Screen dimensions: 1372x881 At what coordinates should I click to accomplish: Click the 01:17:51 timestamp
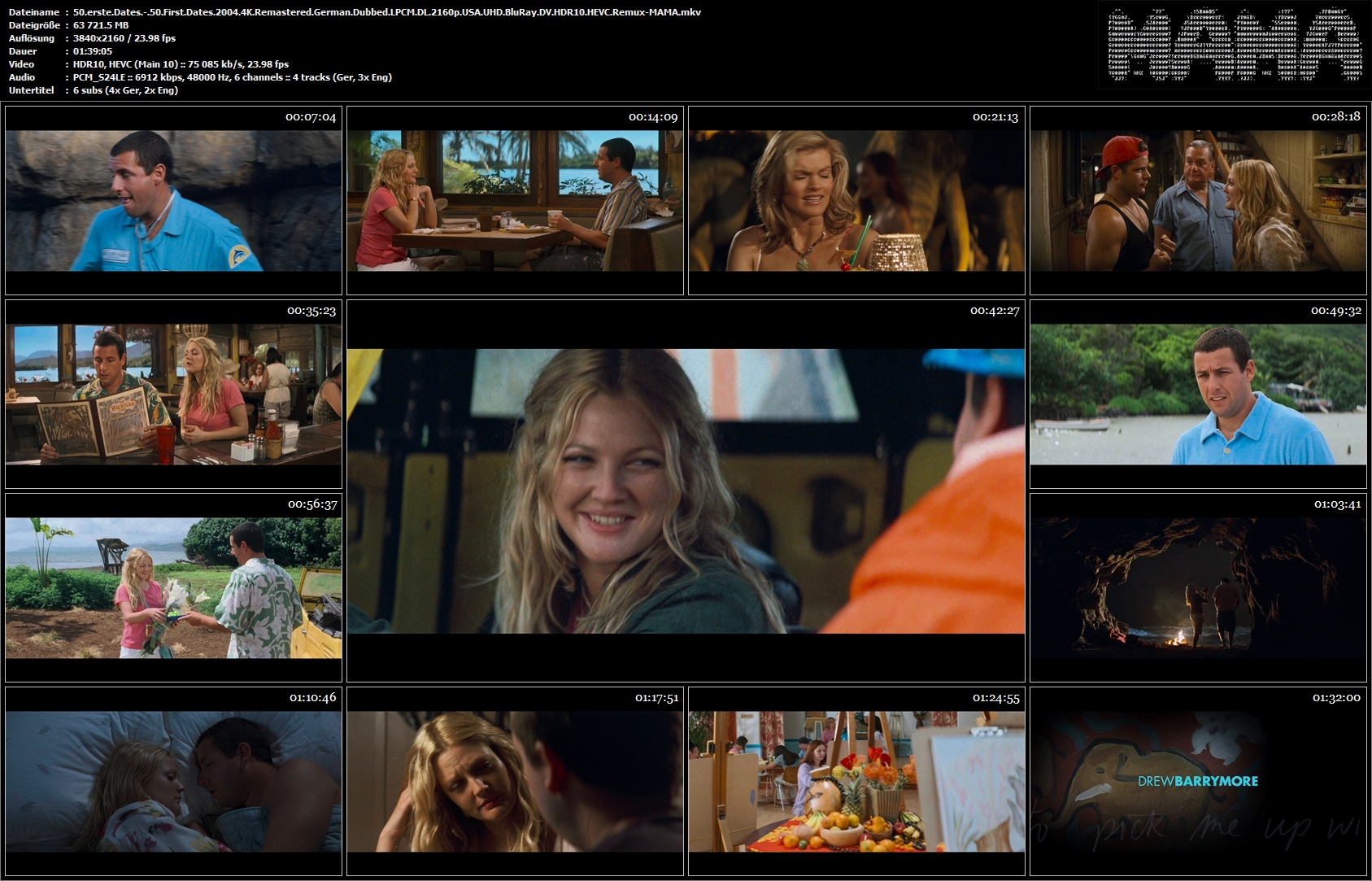point(656,698)
